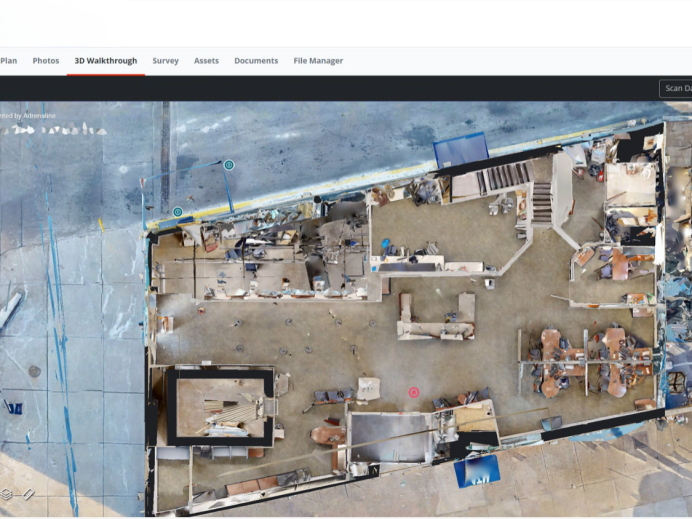Go to the Documents tab

(256, 61)
